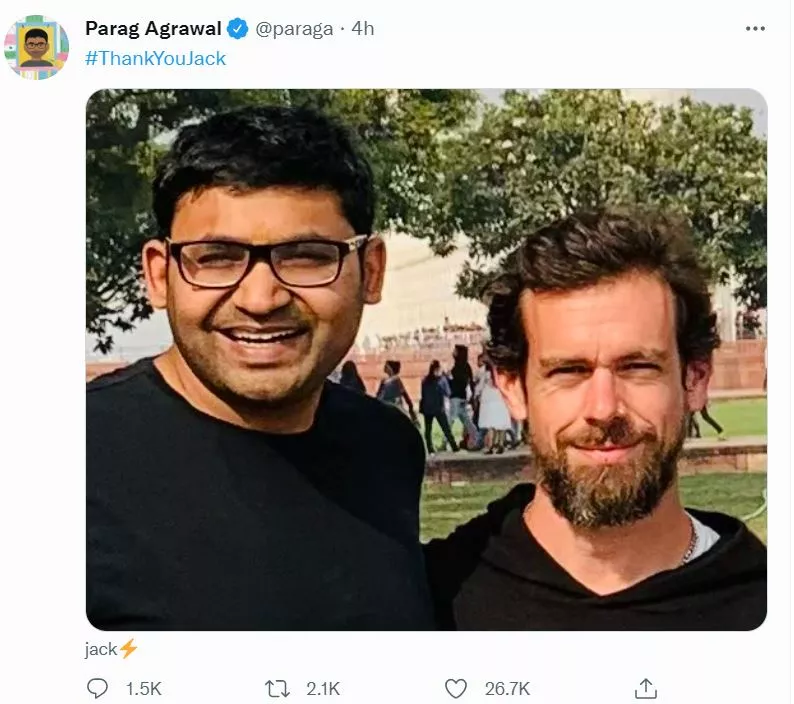Screen dimensions: 794x704
Task: Click the bearded man in the photo
Action: [x=600, y=380]
